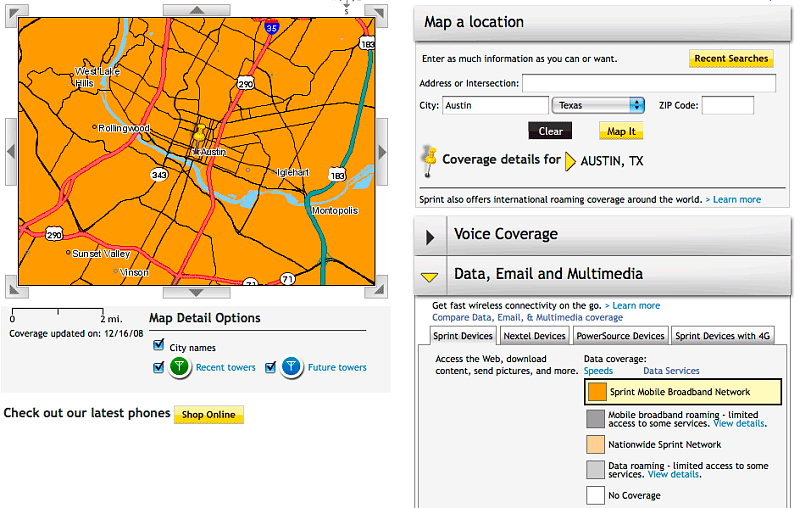Toggle the Recent towers checkbox
The image size is (800, 508).
159,367
